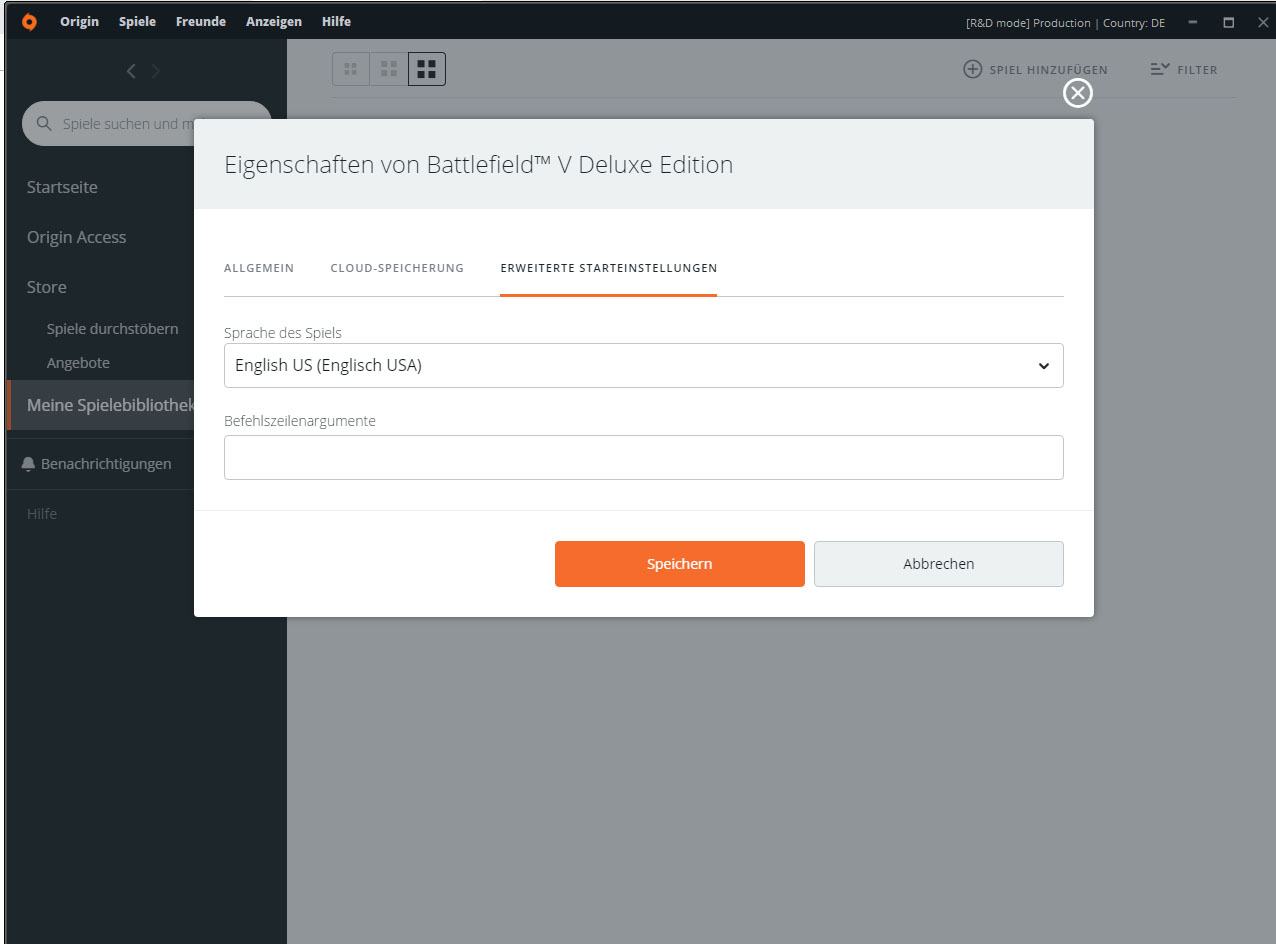
Task: Maximize the Origin window
Action: coord(1229,22)
